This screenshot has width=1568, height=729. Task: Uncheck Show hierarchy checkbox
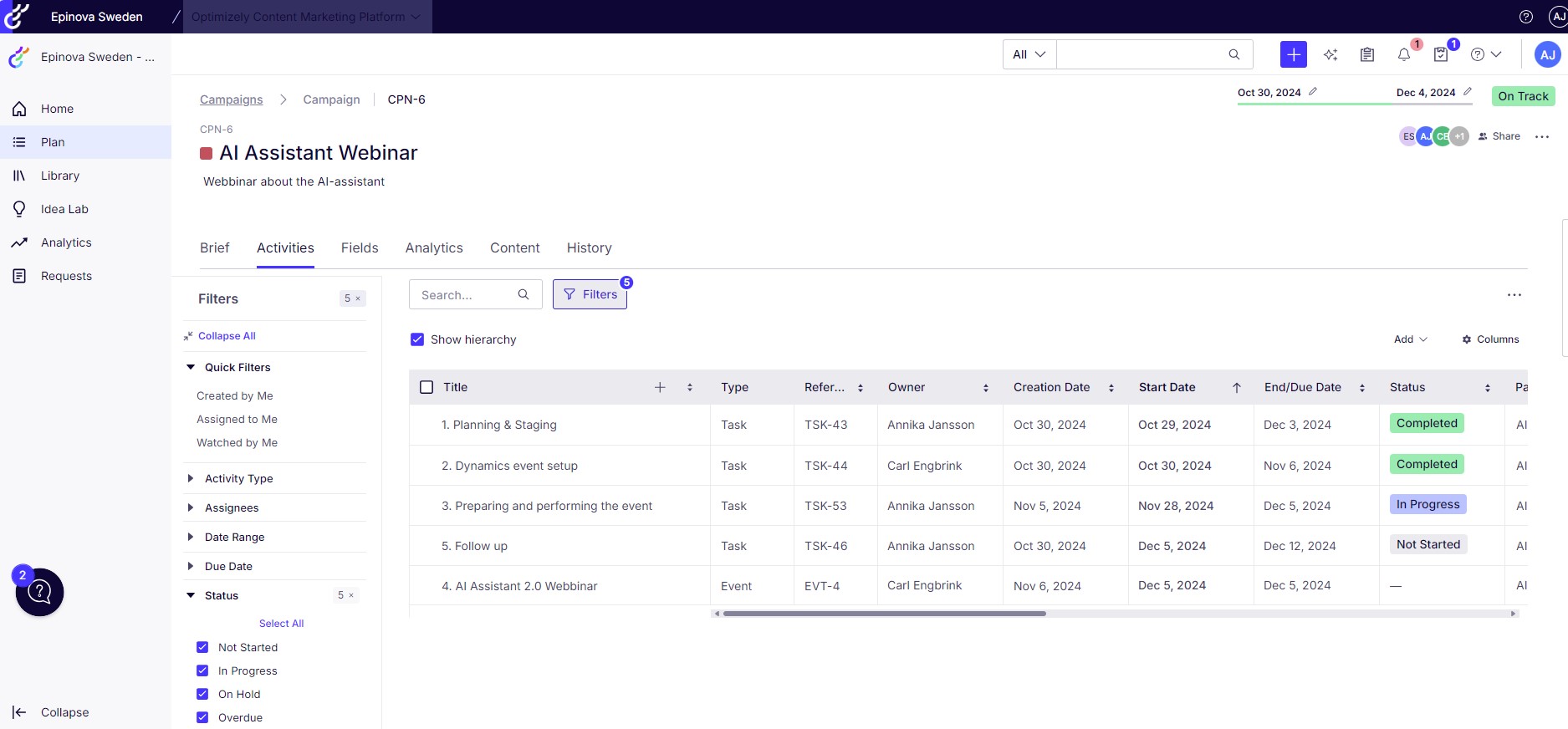click(417, 339)
